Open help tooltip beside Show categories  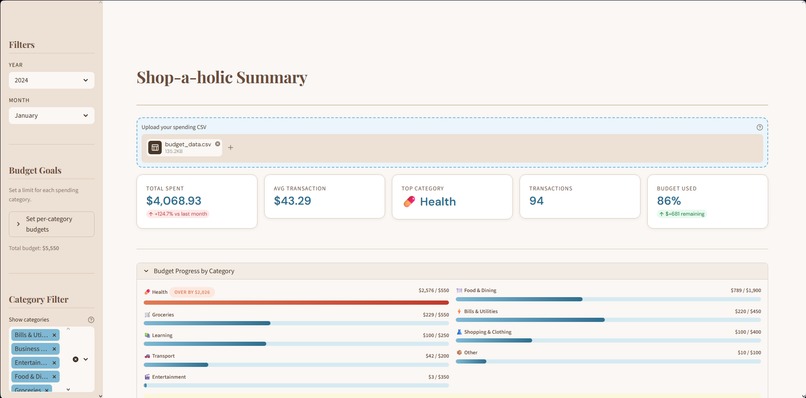click(91, 319)
